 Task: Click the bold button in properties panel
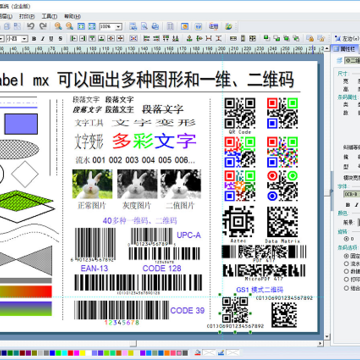click(348, 205)
